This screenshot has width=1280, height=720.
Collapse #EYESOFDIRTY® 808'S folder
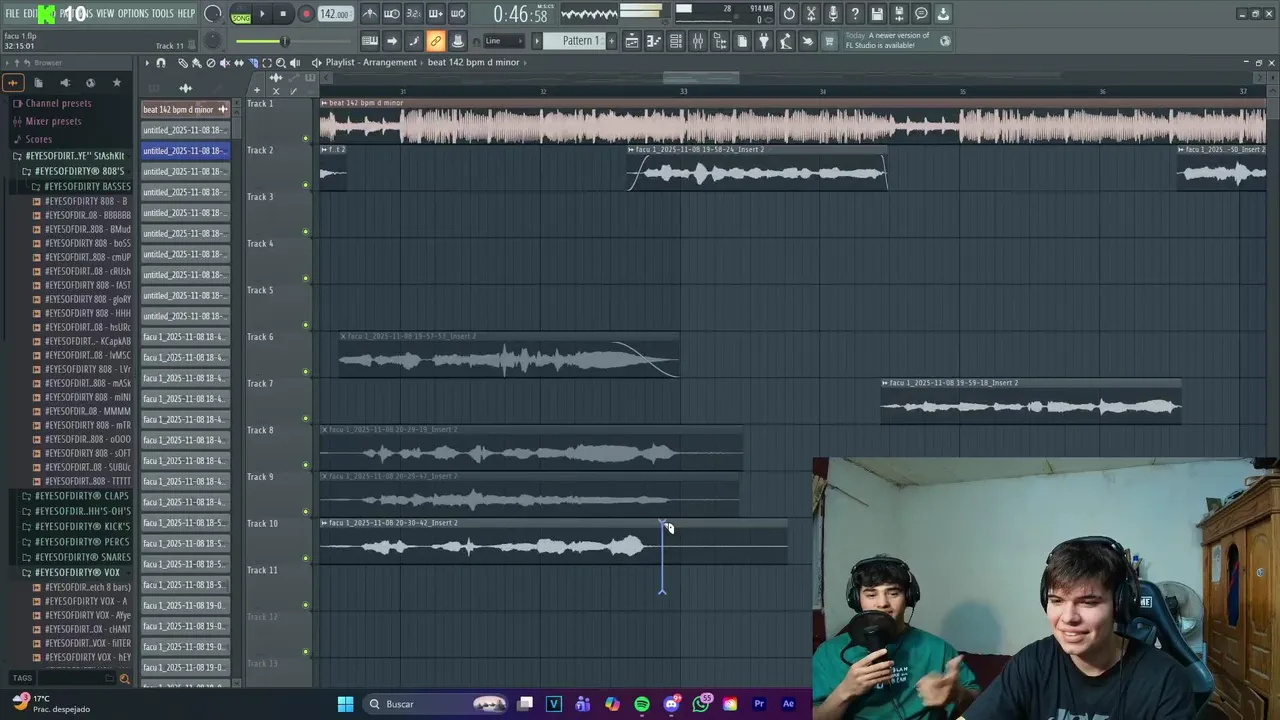[79, 171]
